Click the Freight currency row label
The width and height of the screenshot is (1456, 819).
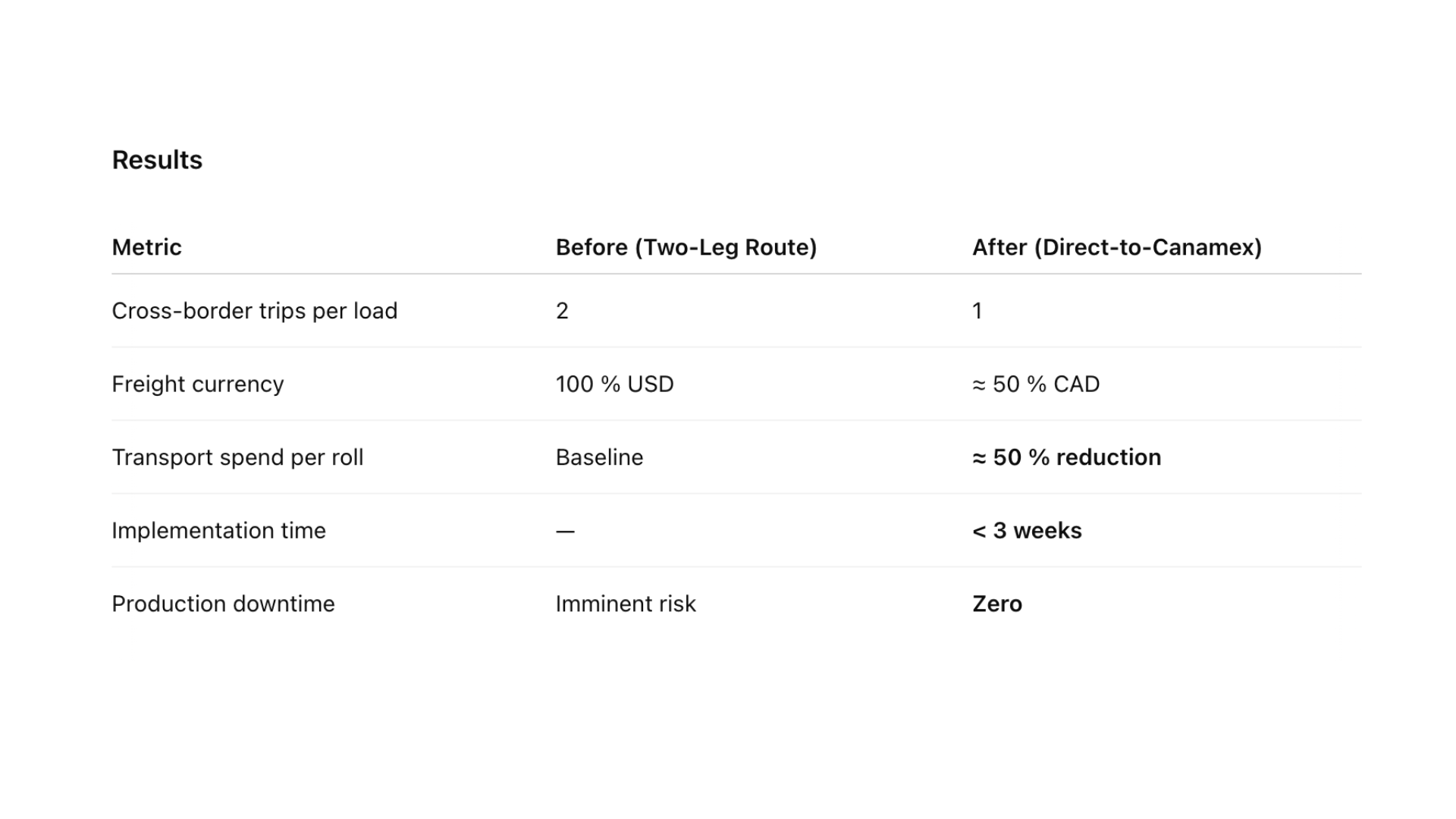tap(197, 384)
